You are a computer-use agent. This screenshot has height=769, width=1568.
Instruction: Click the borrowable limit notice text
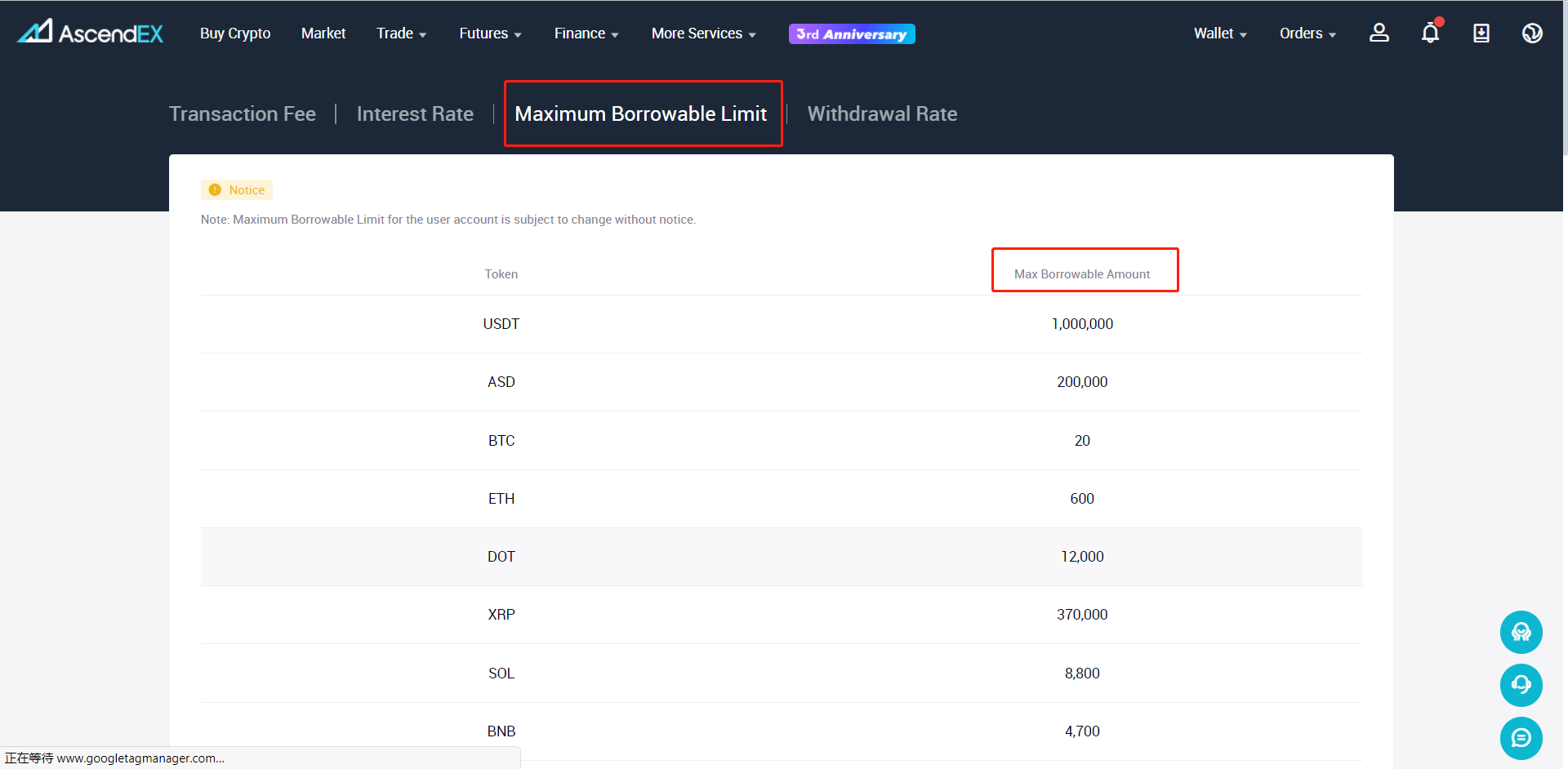tap(448, 220)
